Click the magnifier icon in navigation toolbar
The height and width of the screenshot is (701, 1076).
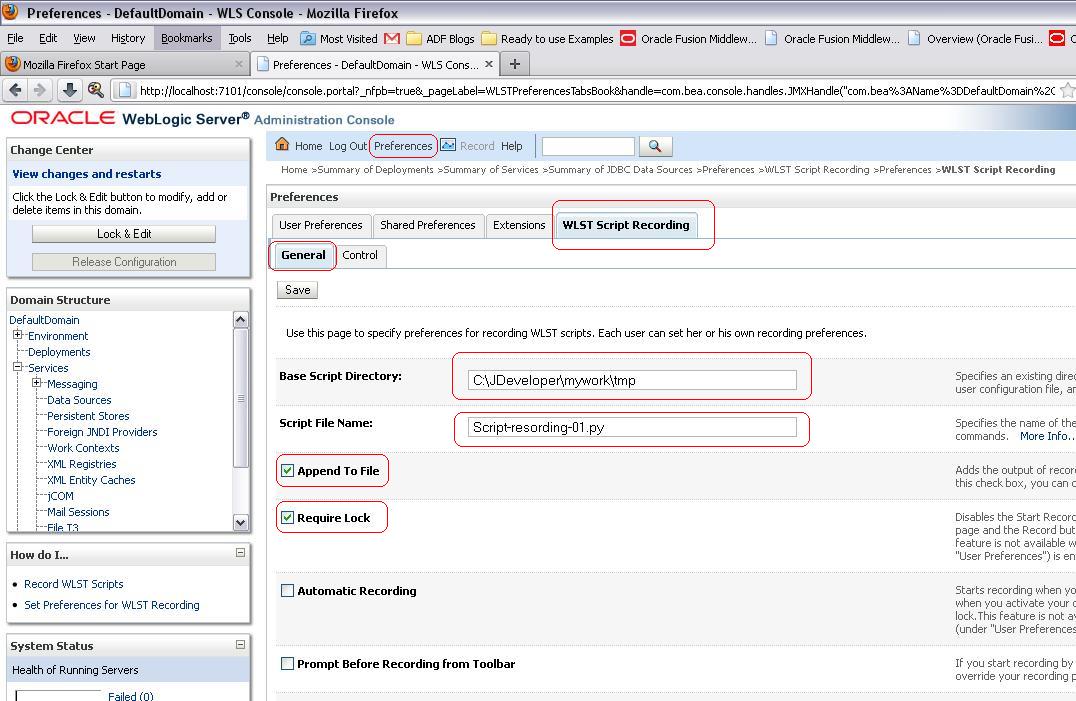pos(95,90)
